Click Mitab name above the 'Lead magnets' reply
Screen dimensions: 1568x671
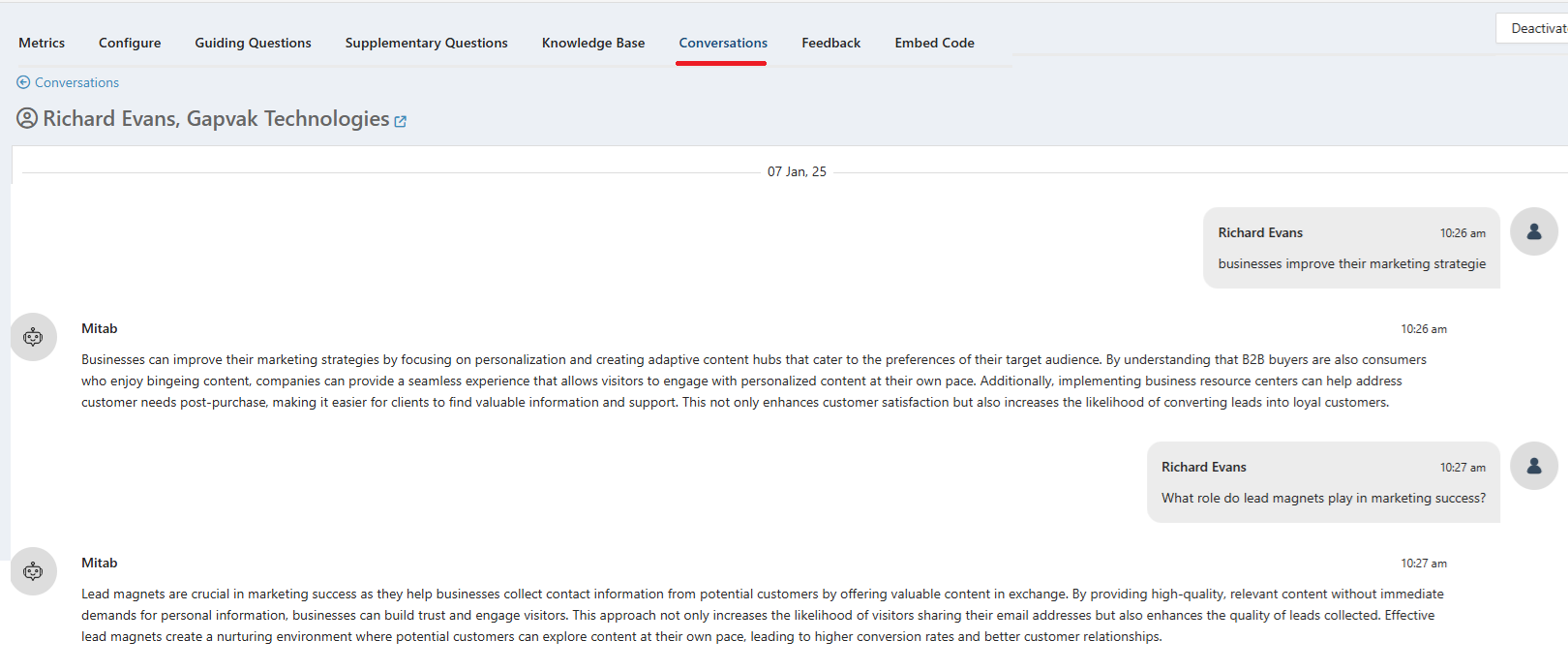coord(99,563)
